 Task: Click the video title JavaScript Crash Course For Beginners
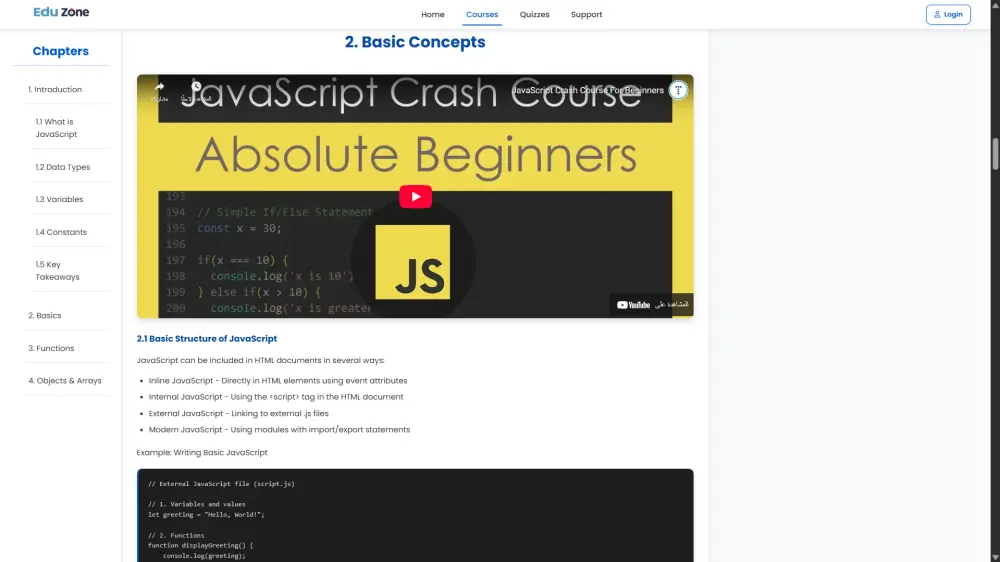coord(587,90)
